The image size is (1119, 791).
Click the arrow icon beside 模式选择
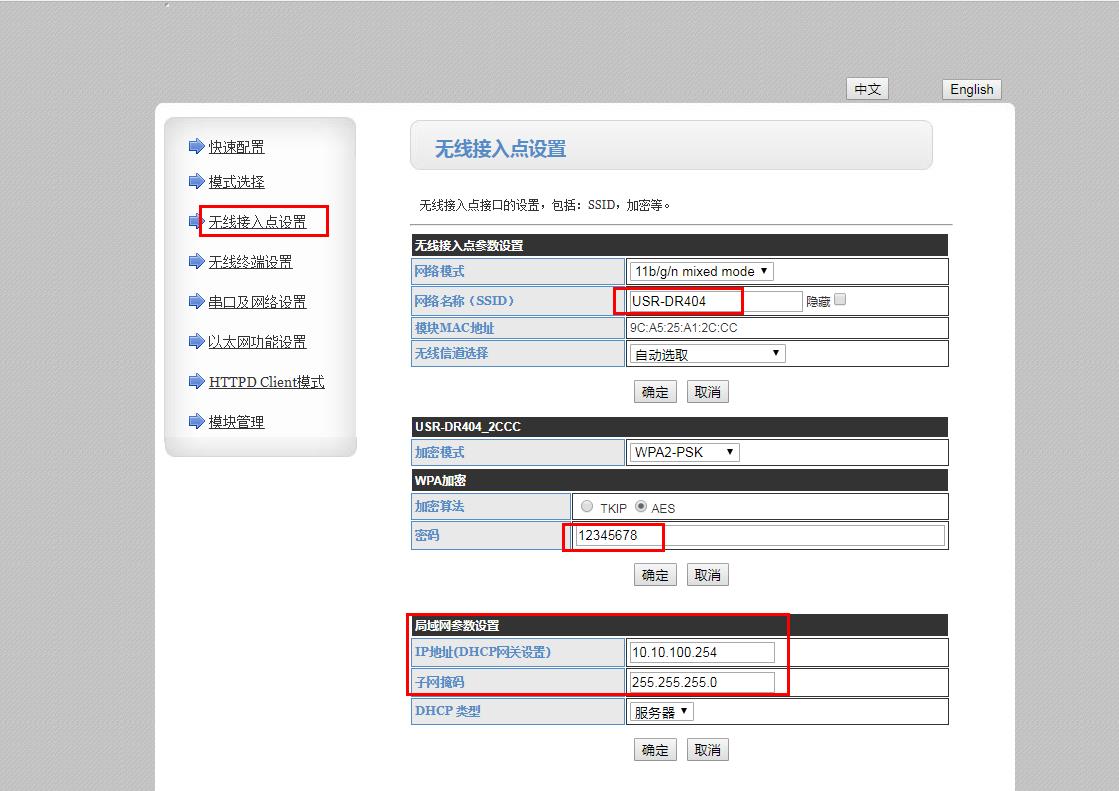196,182
